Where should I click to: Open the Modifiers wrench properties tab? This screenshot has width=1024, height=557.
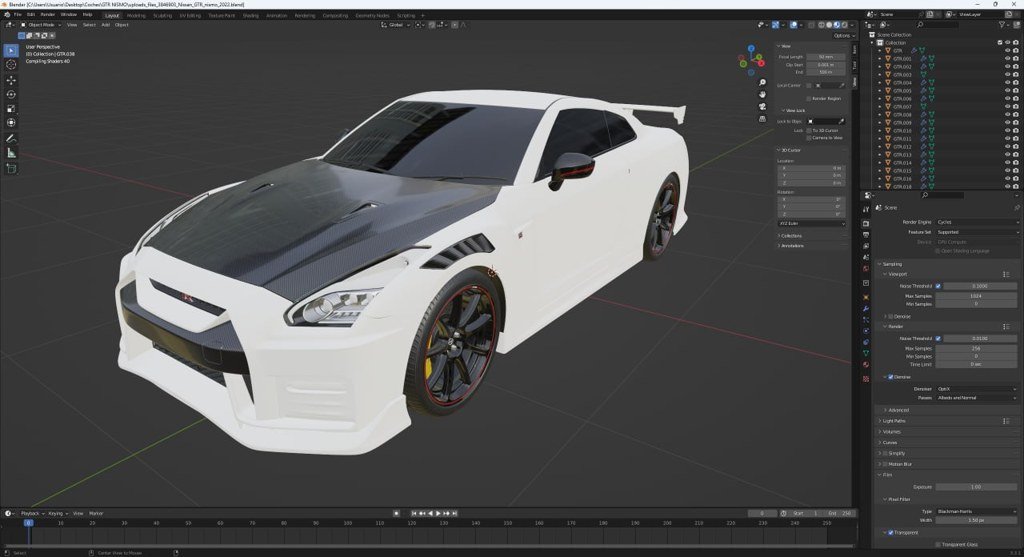click(x=866, y=308)
